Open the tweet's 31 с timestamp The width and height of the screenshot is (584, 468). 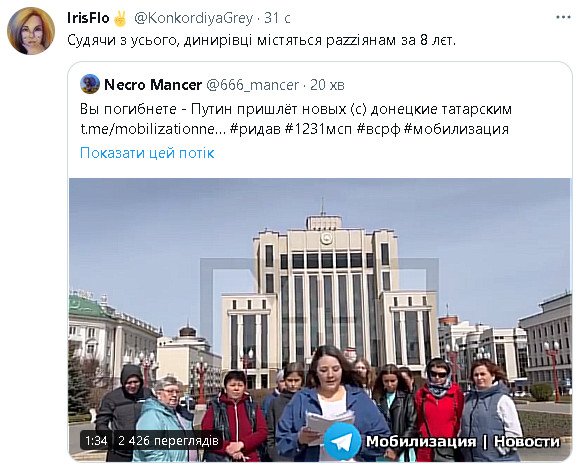(277, 18)
